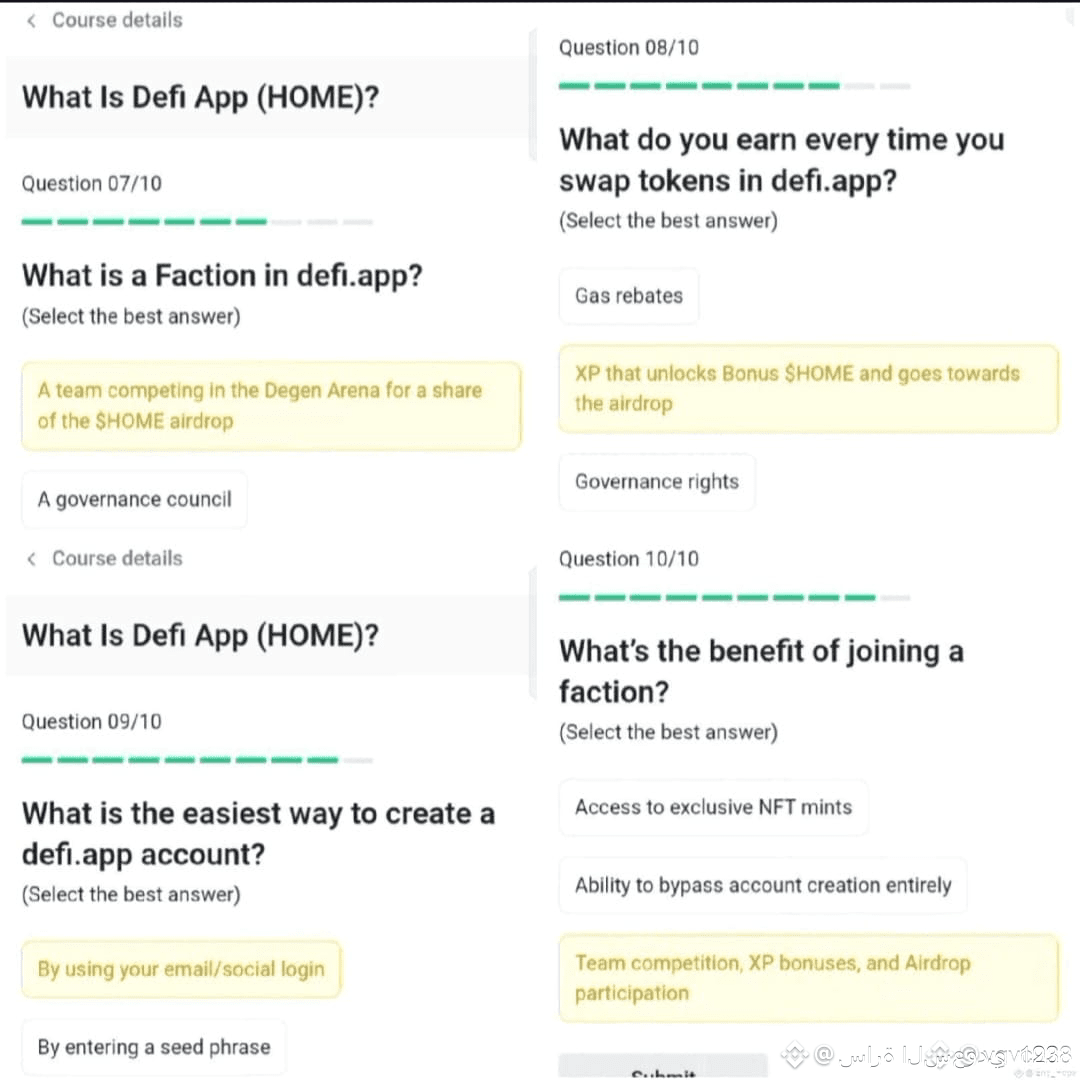Click the 'Question 07/10' label
Screen dimensions: 1080x1080
point(92,184)
